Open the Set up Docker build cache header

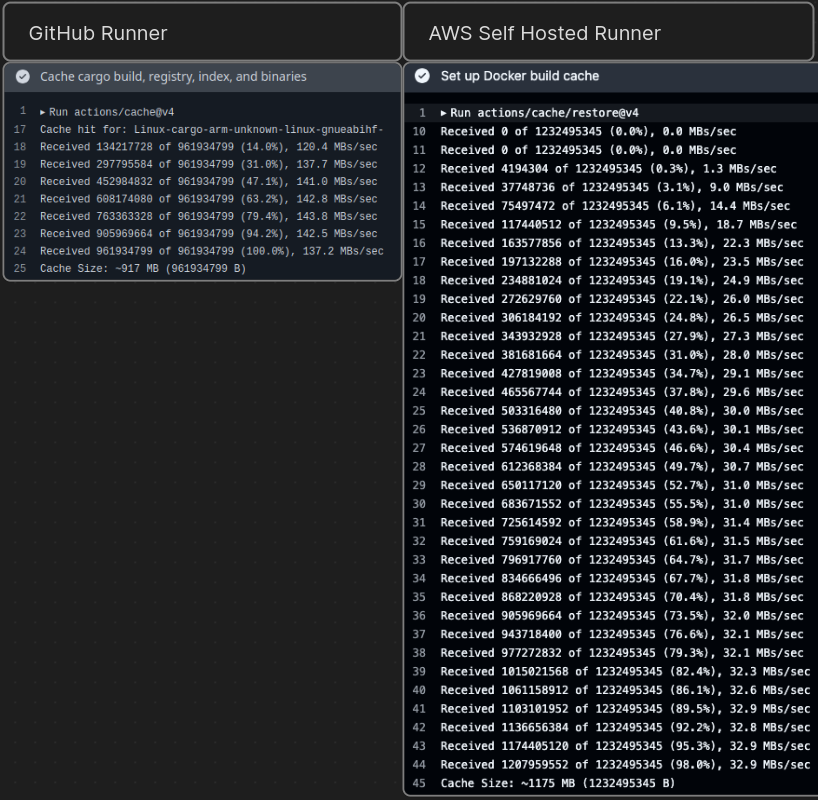tap(611, 76)
